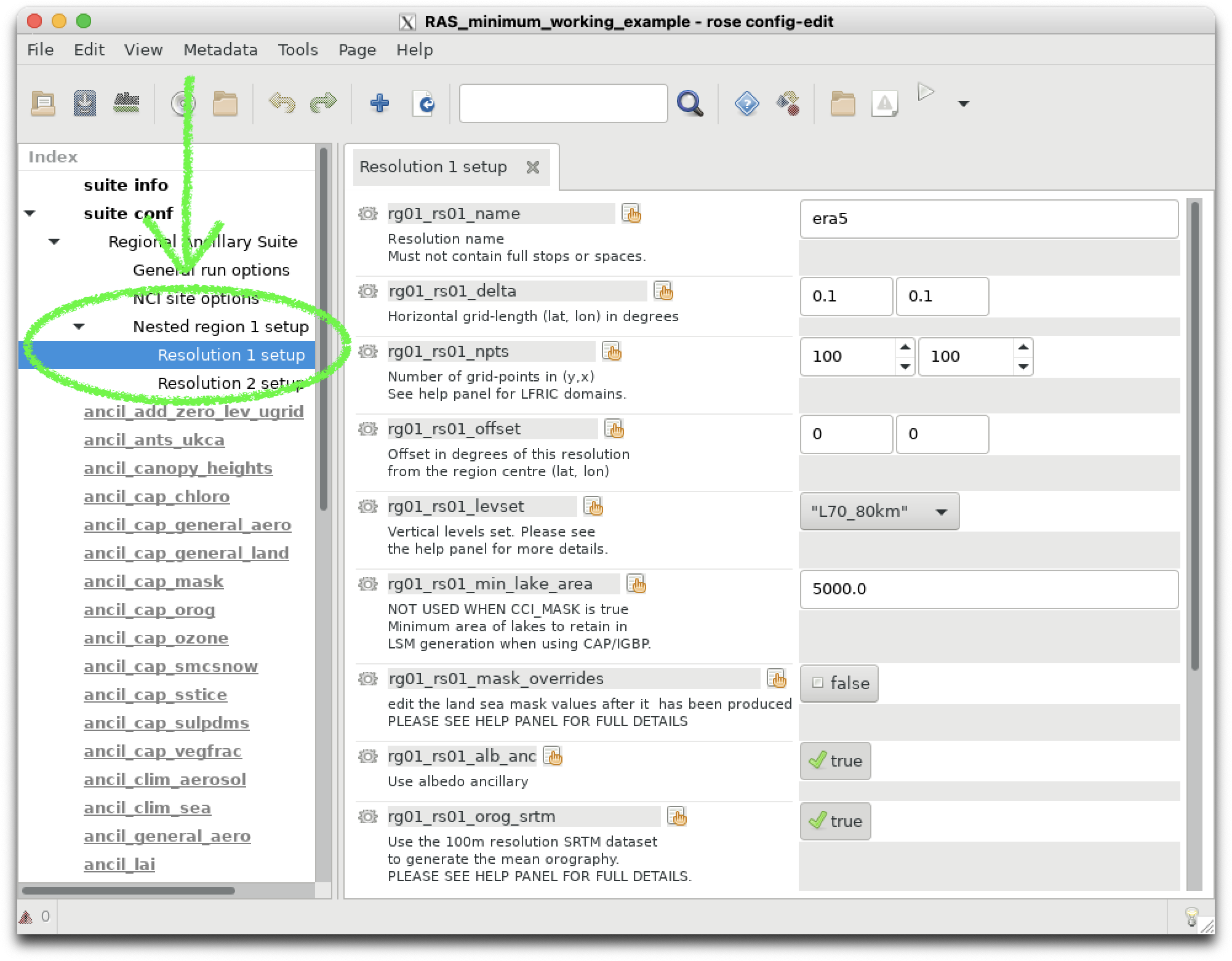This screenshot has width=1232, height=961.
Task: Open the Tools menu
Action: tap(298, 50)
